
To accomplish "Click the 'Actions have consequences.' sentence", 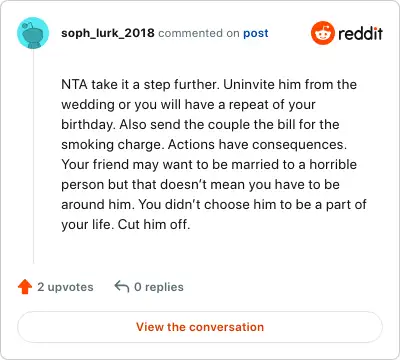I will point(257,144).
